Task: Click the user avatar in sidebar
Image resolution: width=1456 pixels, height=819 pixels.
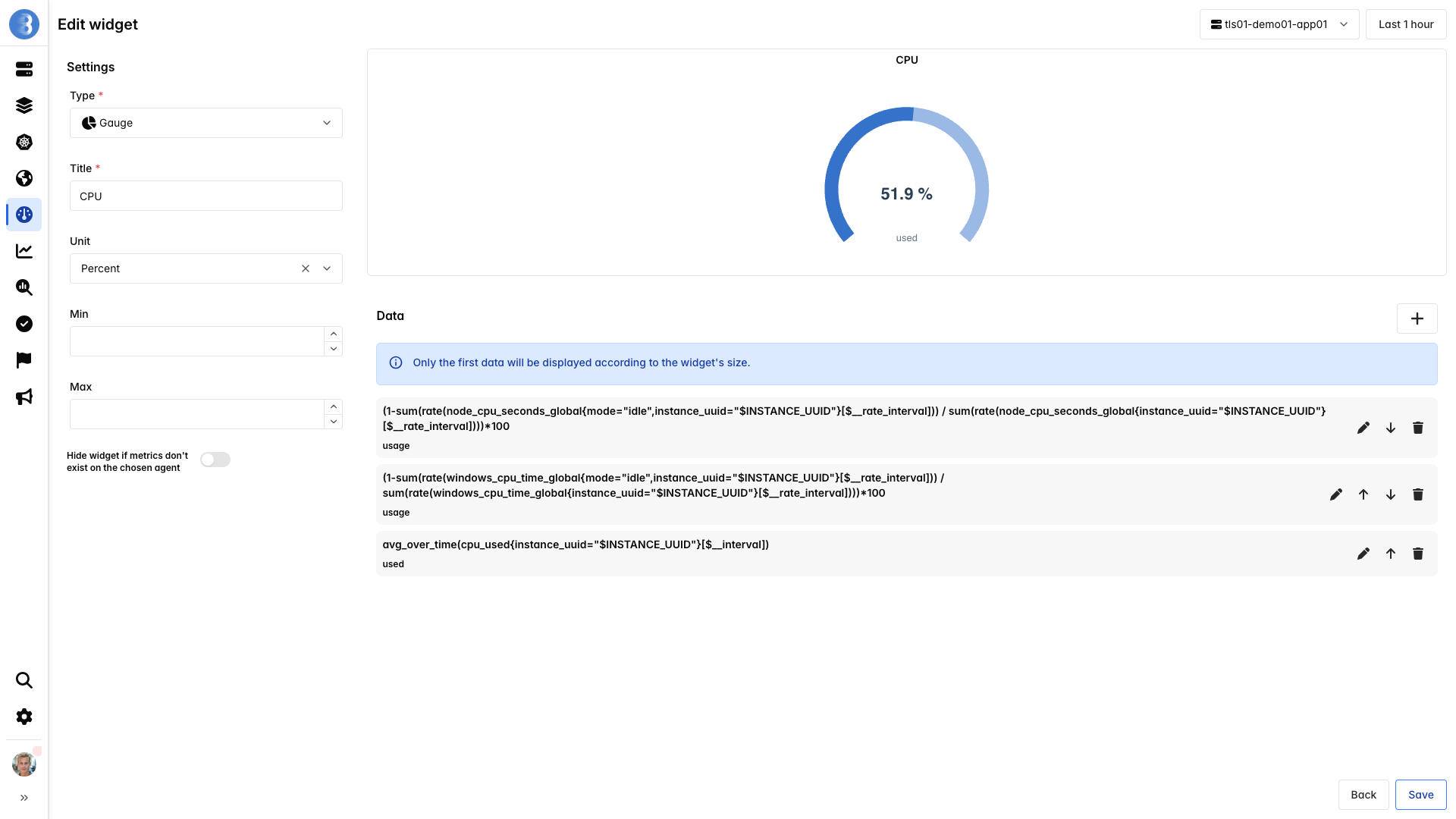Action: [24, 764]
